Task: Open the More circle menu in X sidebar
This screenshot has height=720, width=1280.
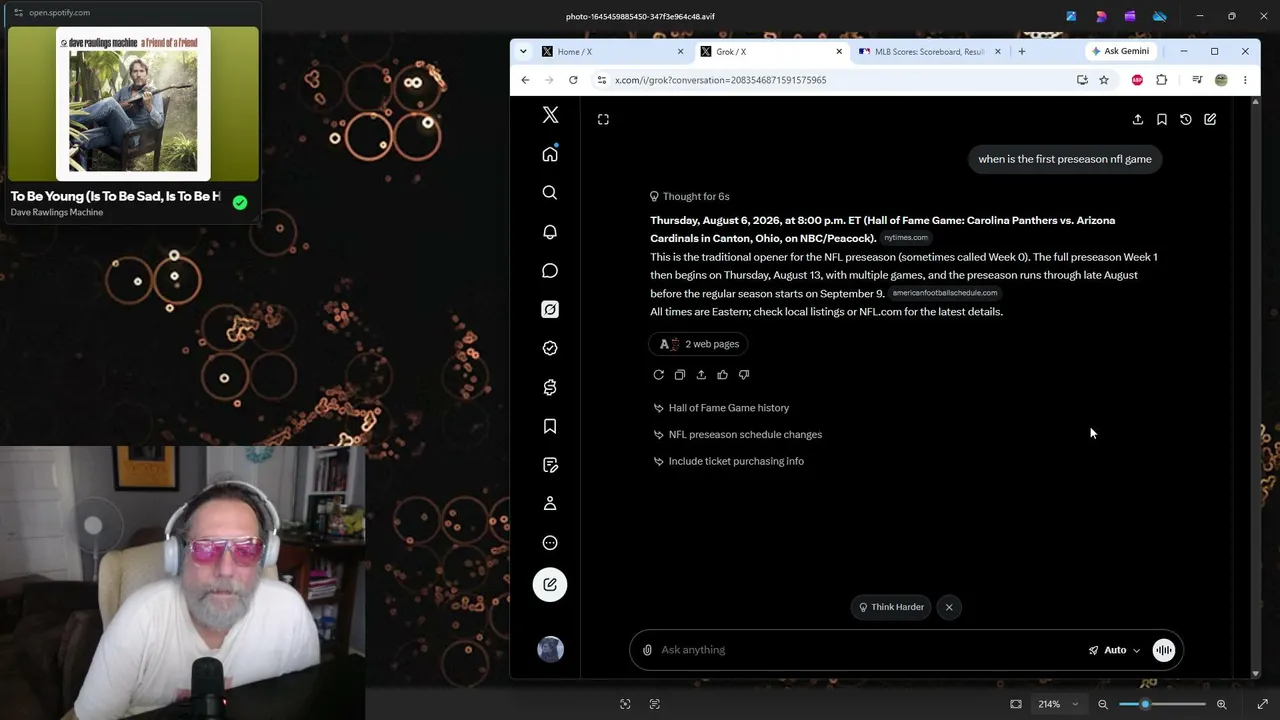Action: [550, 543]
